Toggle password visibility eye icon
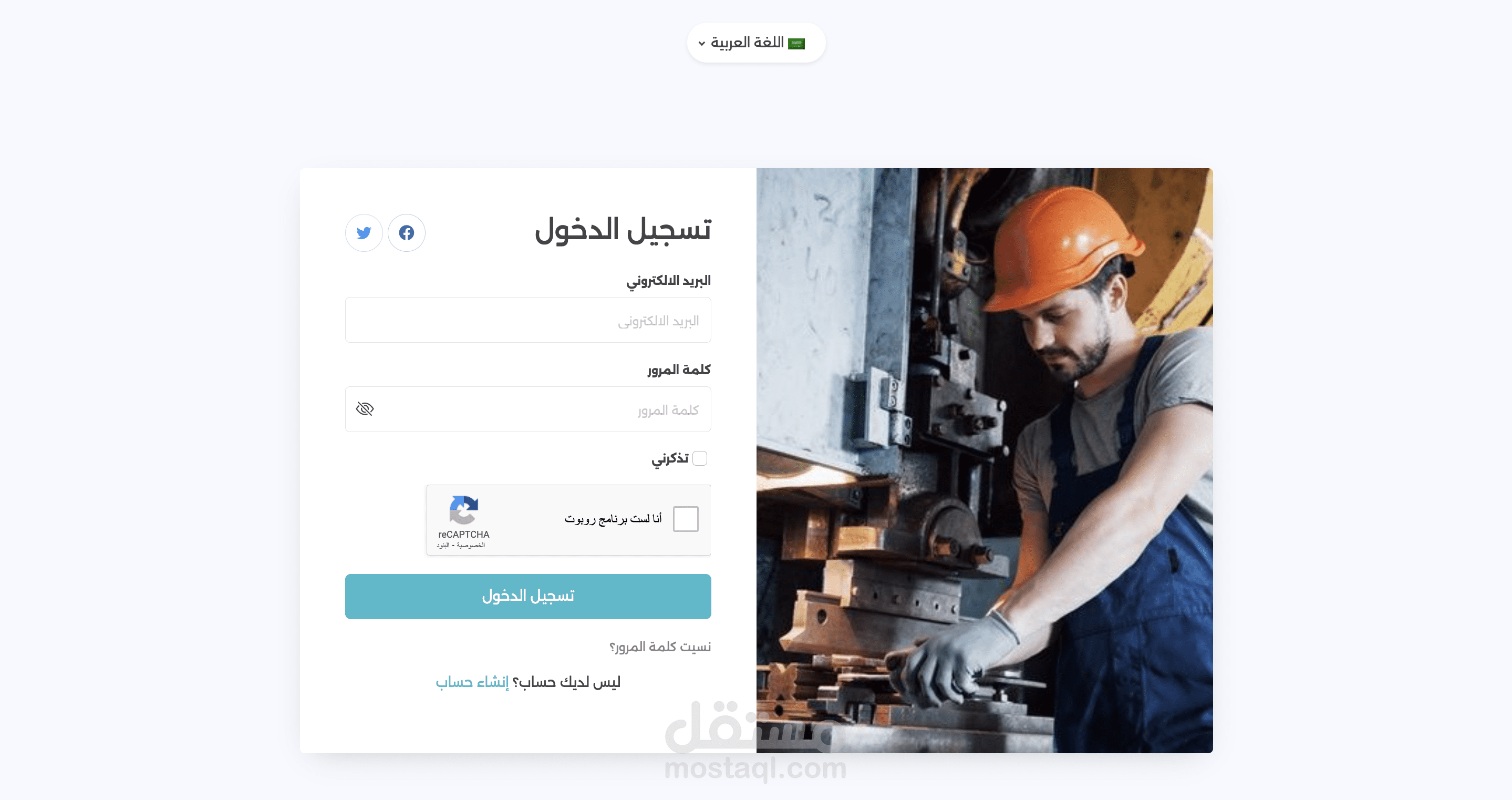Image resolution: width=1512 pixels, height=800 pixels. pyautogui.click(x=365, y=409)
